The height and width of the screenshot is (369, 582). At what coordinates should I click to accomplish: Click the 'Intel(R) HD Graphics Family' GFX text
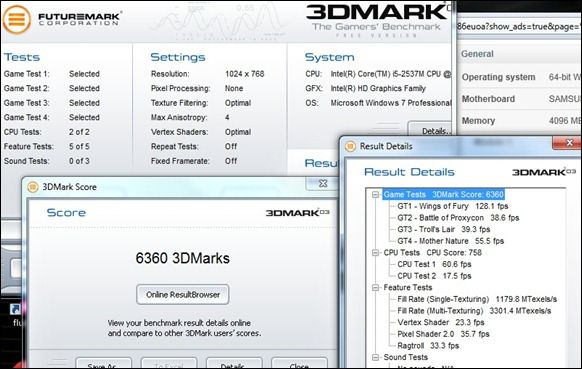(378, 88)
